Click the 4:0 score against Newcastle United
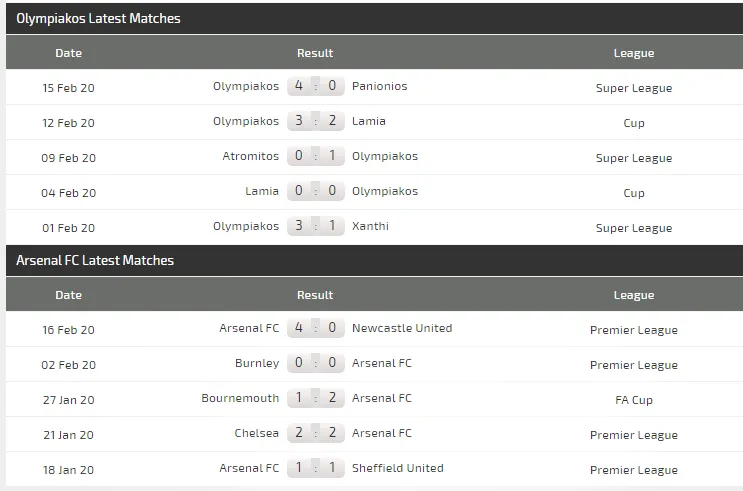Viewport: 743px width, 491px height. click(315, 328)
